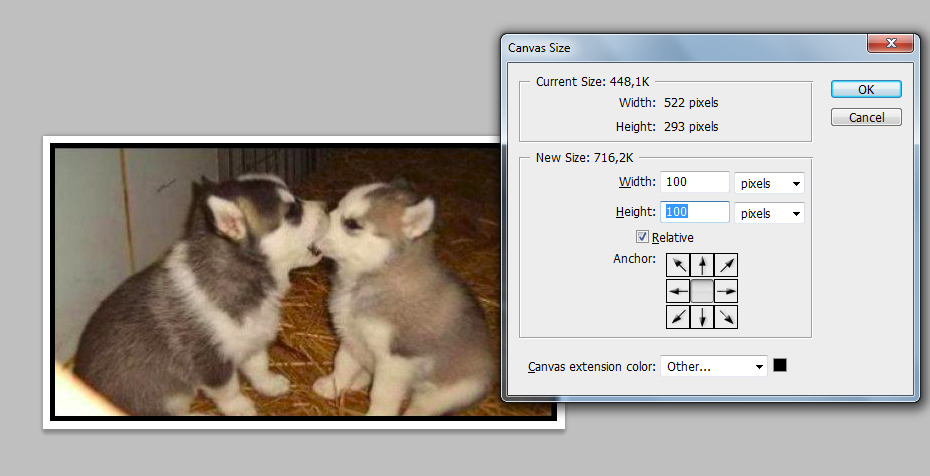Viewport: 930px width, 476px height.
Task: Set anchor to middle-left arrow
Action: click(678, 291)
